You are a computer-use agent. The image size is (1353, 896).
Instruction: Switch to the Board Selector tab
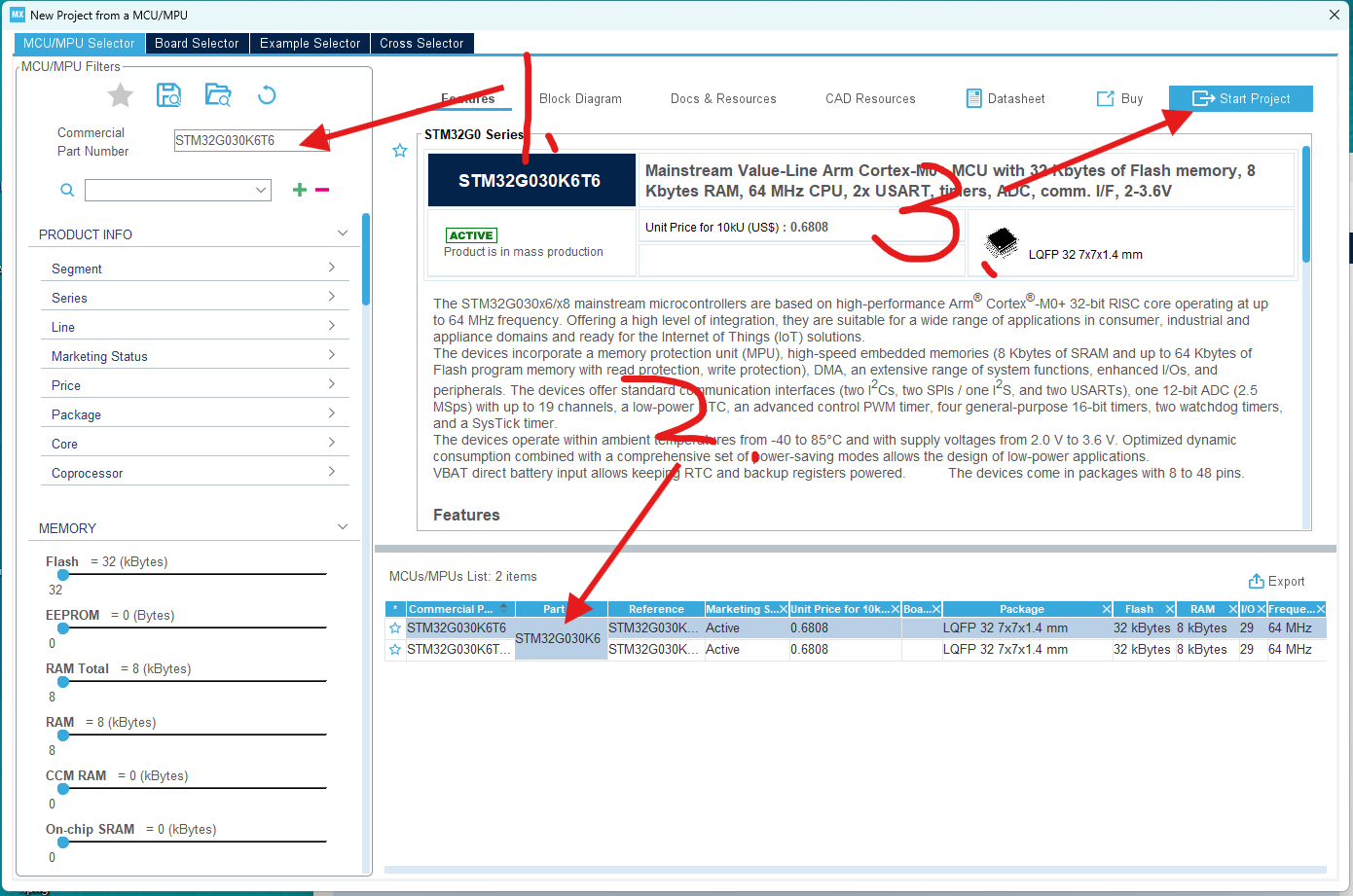pyautogui.click(x=197, y=43)
